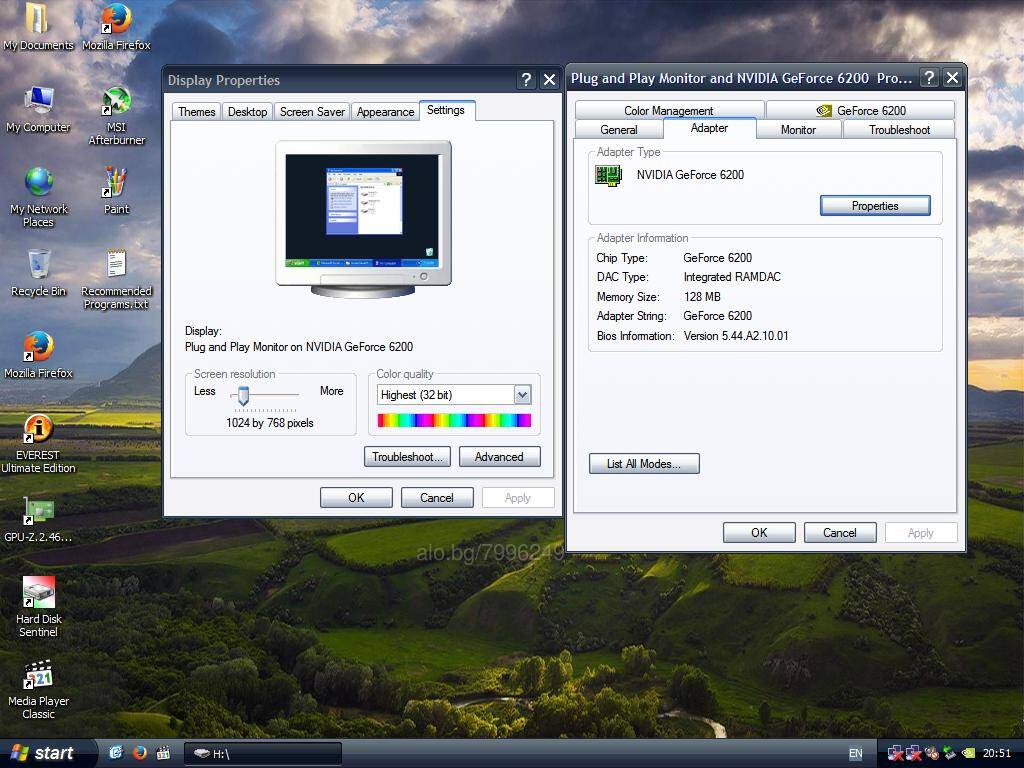Viewport: 1024px width, 768px height.
Task: Expand the Color quality dropdown
Action: coord(522,395)
